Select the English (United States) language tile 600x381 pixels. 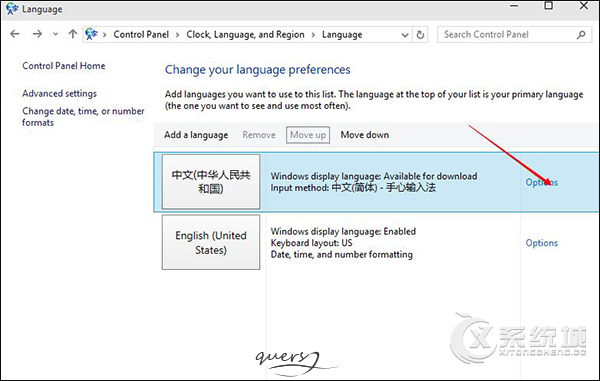(x=211, y=243)
